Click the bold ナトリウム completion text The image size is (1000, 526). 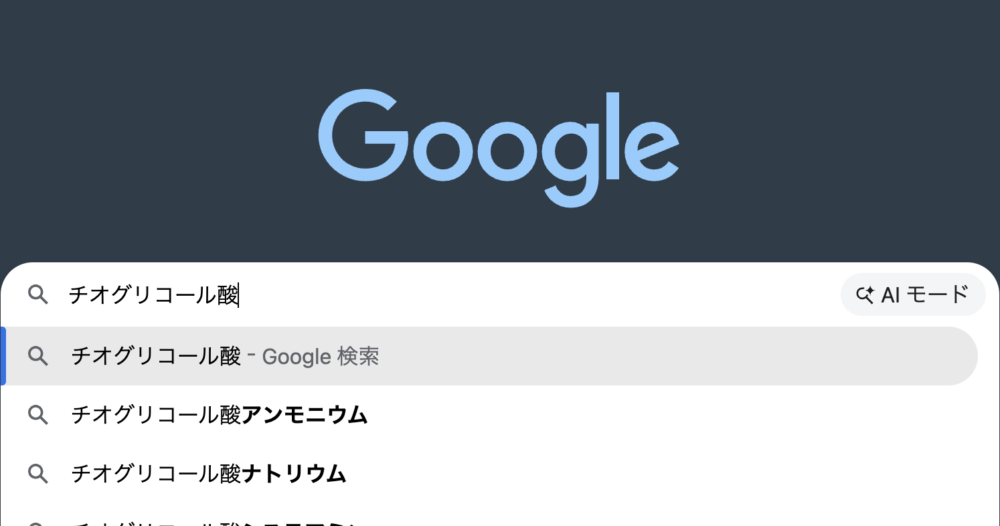point(294,473)
